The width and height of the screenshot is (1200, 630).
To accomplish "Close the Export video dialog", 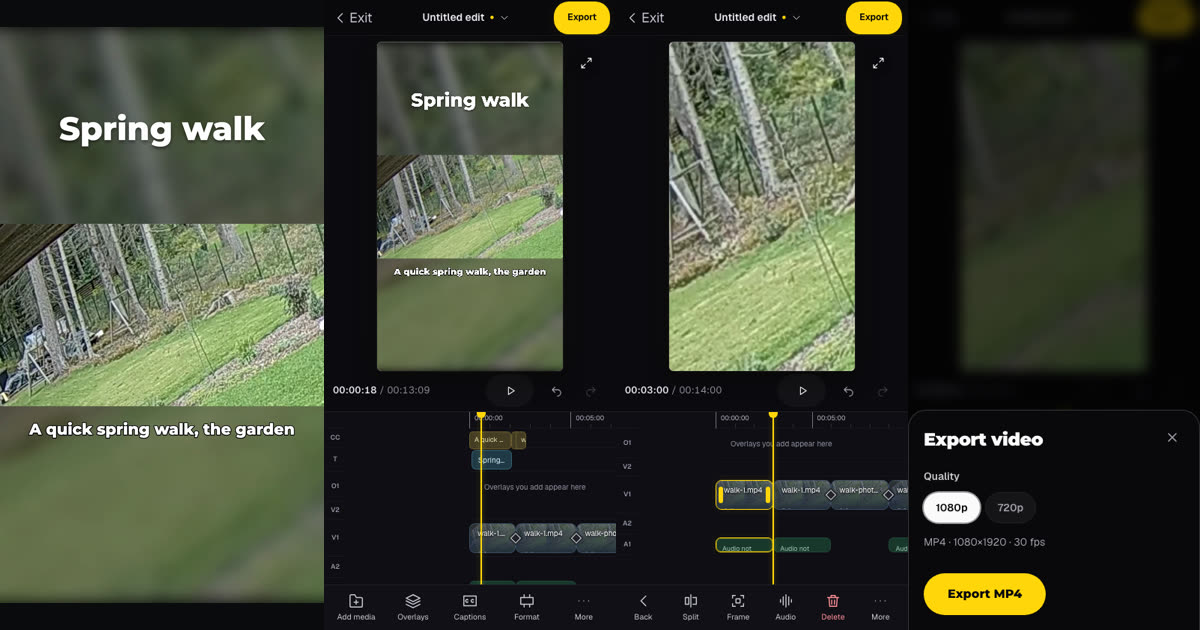I will (x=1172, y=438).
